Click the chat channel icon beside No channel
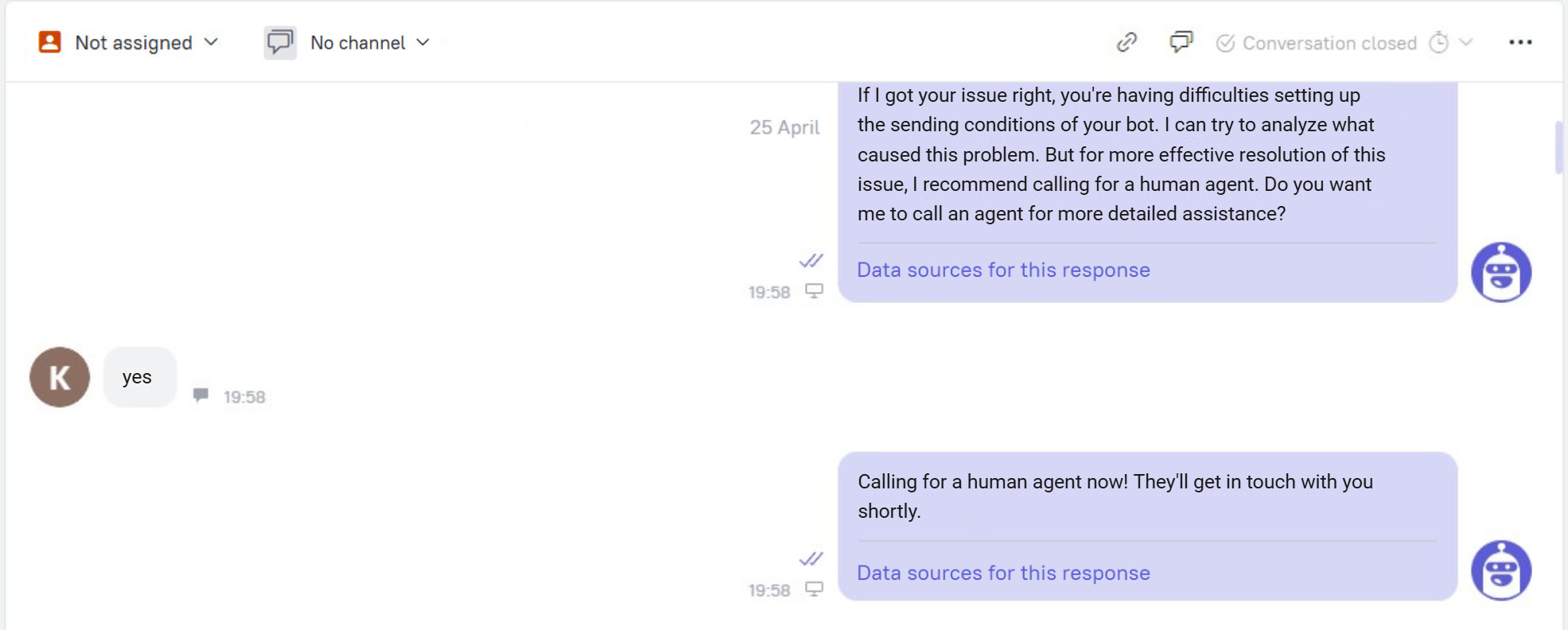The width and height of the screenshot is (1568, 630). click(x=279, y=42)
